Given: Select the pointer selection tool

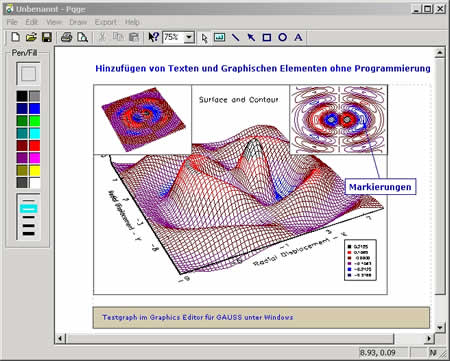Looking at the screenshot, I should [x=204, y=38].
